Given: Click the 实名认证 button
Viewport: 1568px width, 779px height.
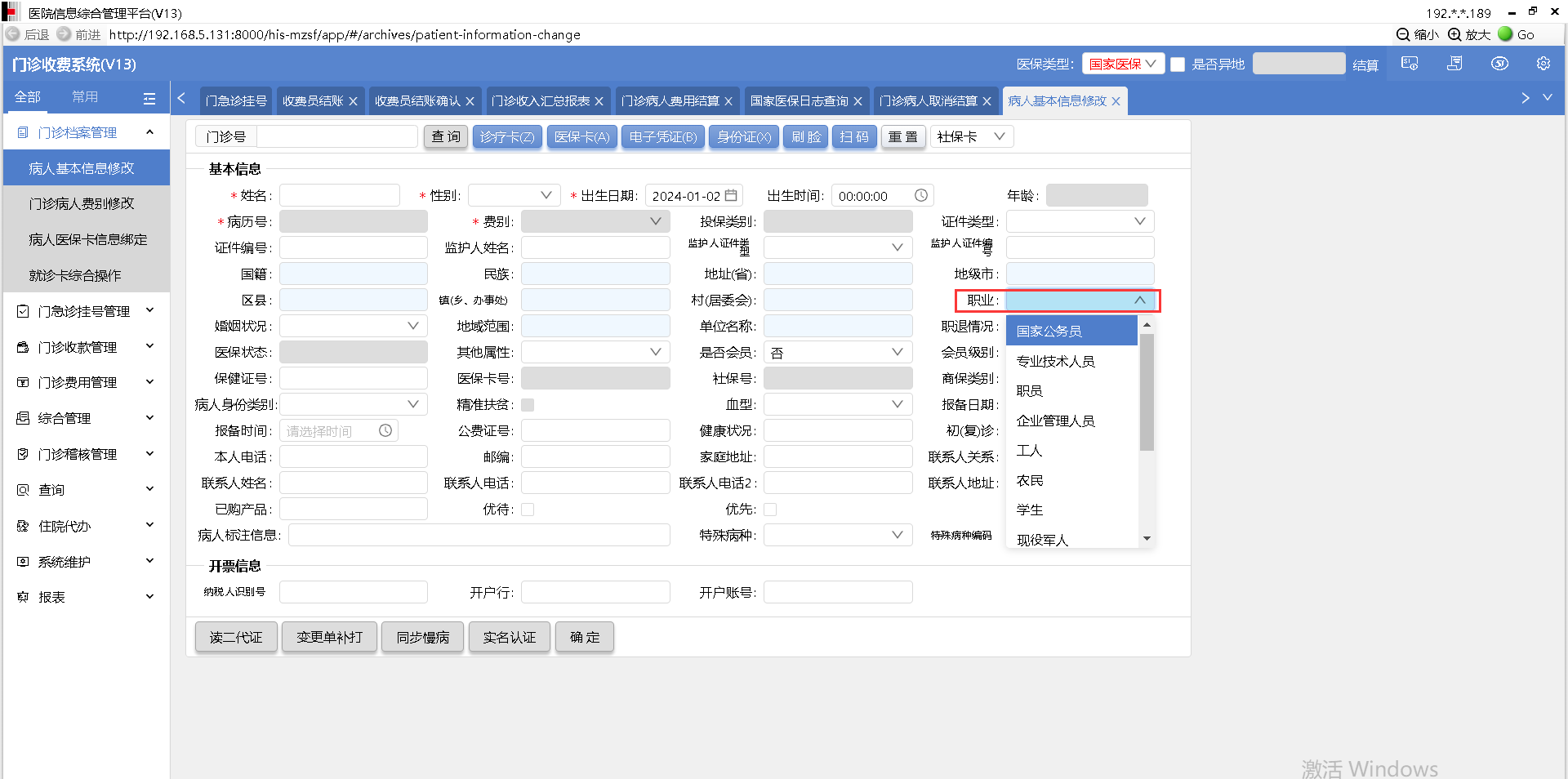Looking at the screenshot, I should pyautogui.click(x=510, y=637).
